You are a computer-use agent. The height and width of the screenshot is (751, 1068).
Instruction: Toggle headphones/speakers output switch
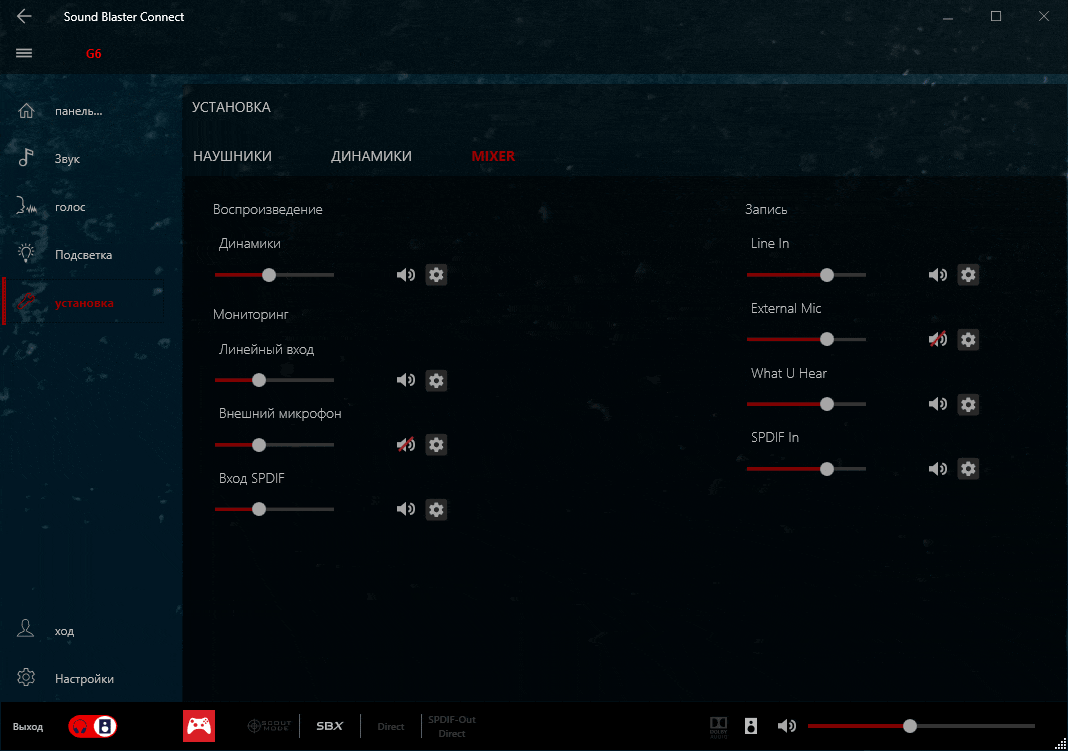click(94, 726)
